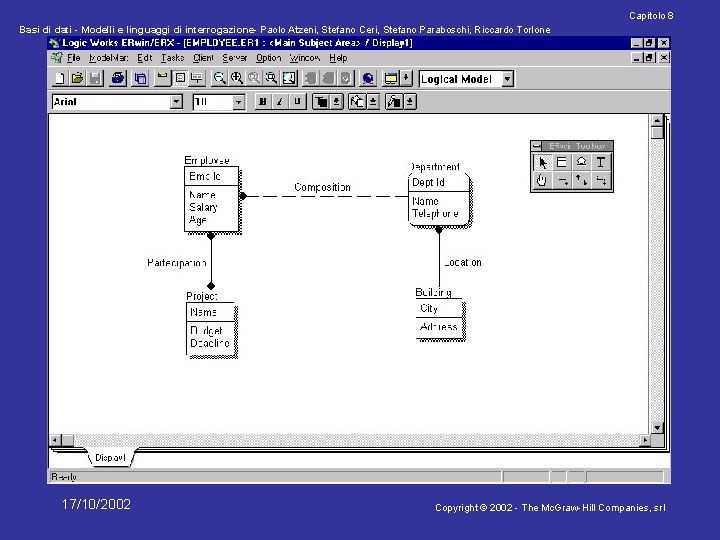This screenshot has height=540, width=720.
Task: Click the first greyed database server icon
Action: point(311,79)
